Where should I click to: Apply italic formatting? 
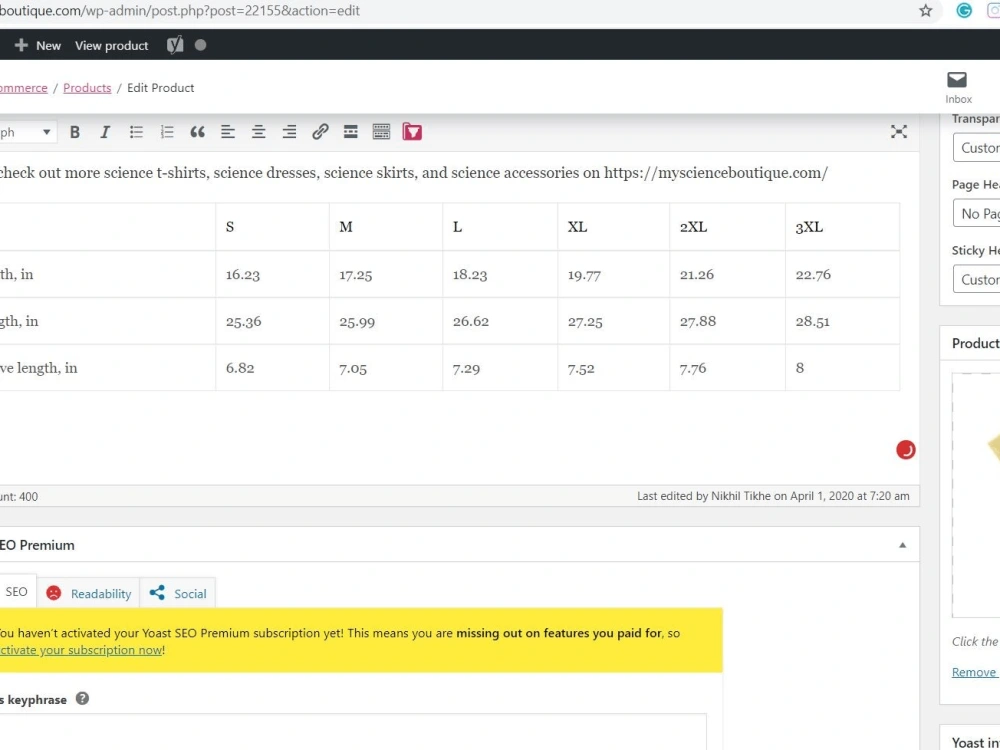point(105,132)
